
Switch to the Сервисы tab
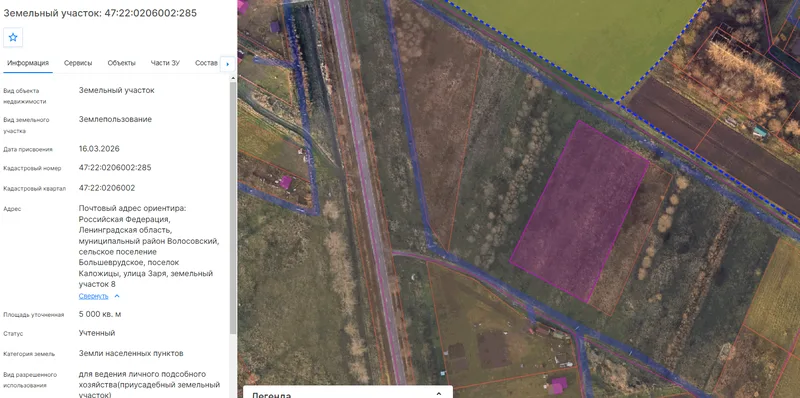click(78, 63)
